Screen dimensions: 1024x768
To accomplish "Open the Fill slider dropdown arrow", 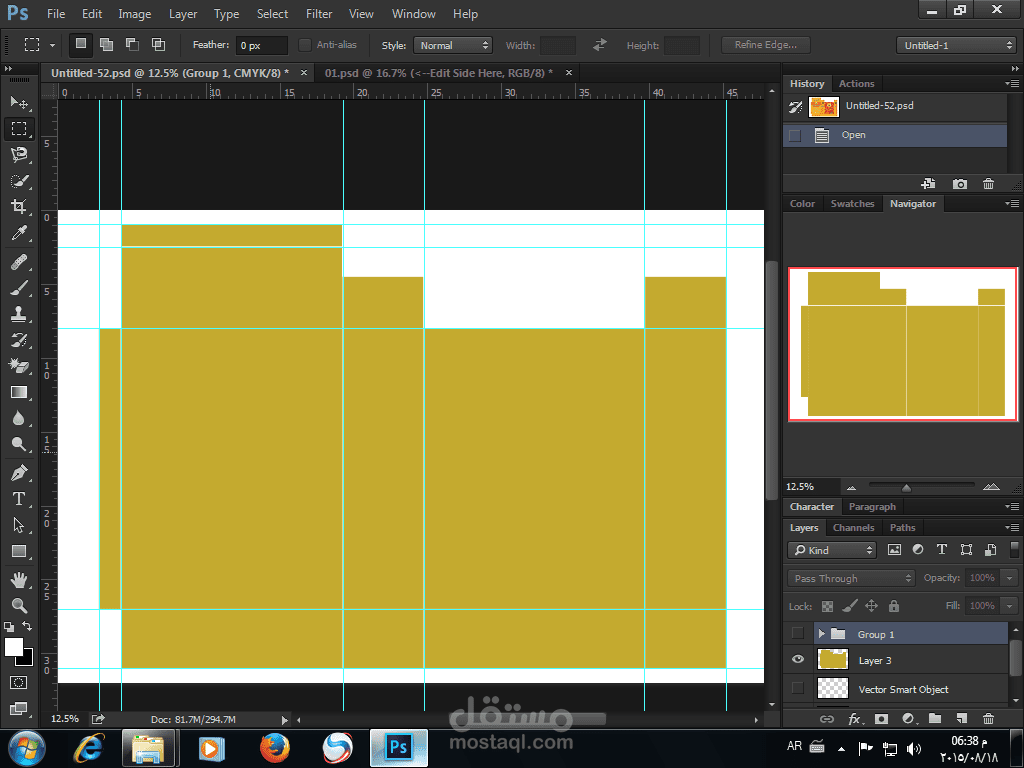I will [x=1010, y=606].
